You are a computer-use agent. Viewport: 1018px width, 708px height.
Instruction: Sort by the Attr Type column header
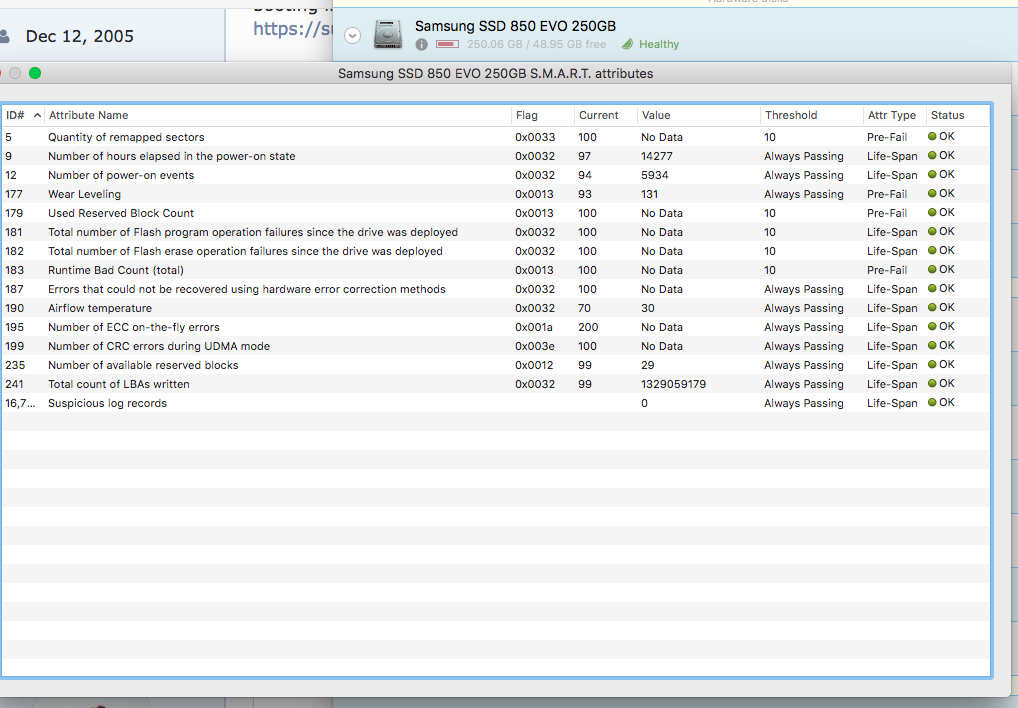895,115
